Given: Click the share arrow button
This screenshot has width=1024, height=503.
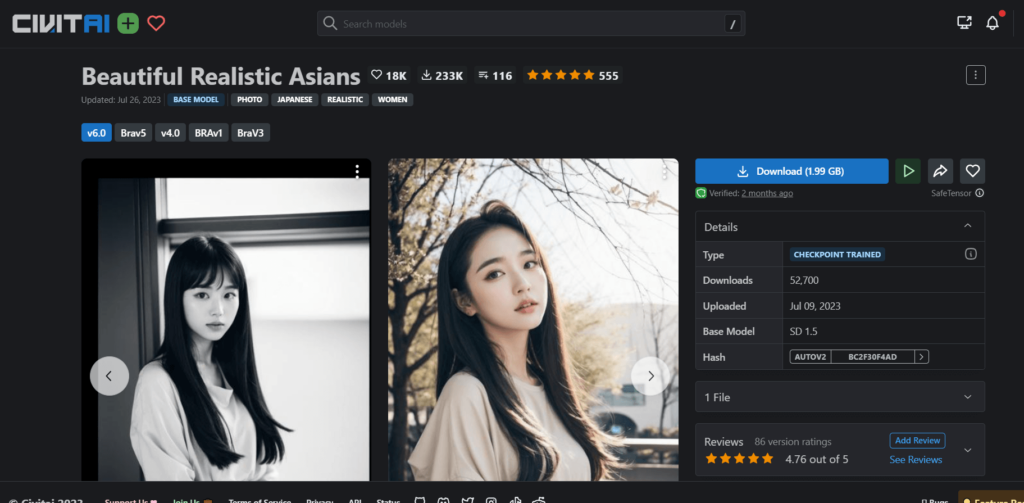Looking at the screenshot, I should click(x=940, y=171).
